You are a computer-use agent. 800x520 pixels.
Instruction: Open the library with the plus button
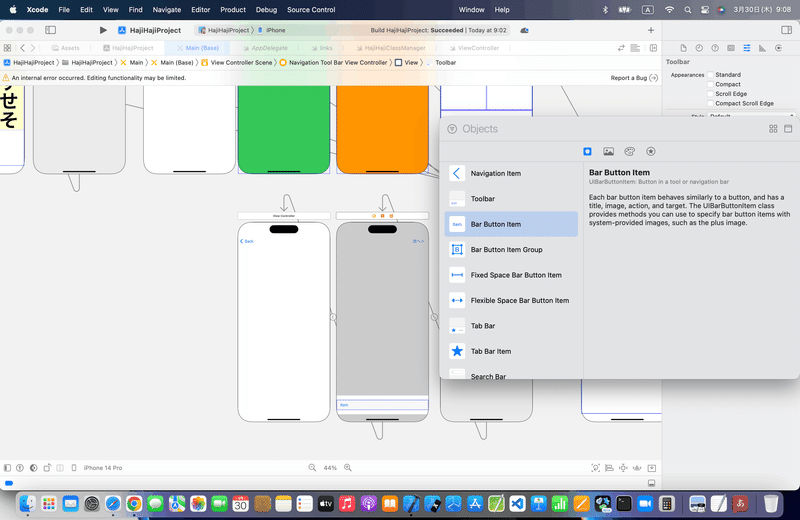(x=651, y=30)
